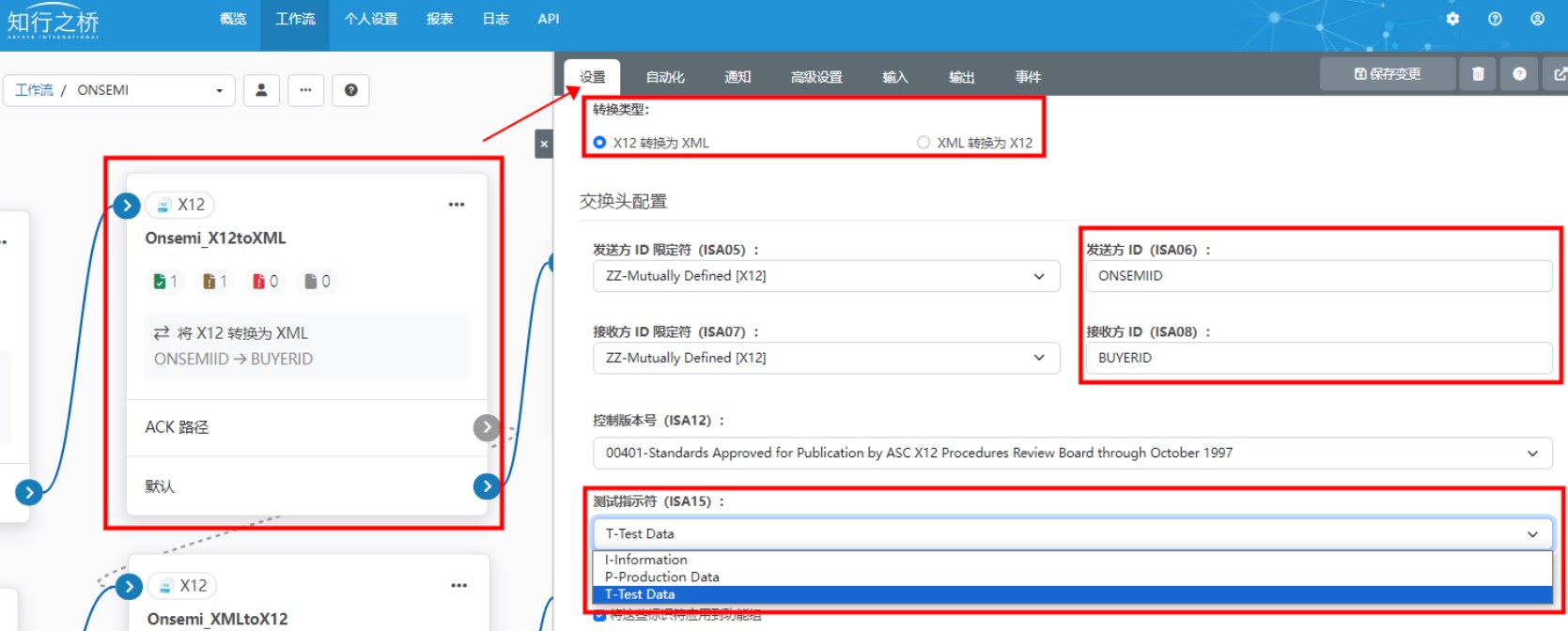The width and height of the screenshot is (1568, 631).
Task: Open the three-dot menu on Onsemi_X12toXML card
Action: (x=457, y=205)
